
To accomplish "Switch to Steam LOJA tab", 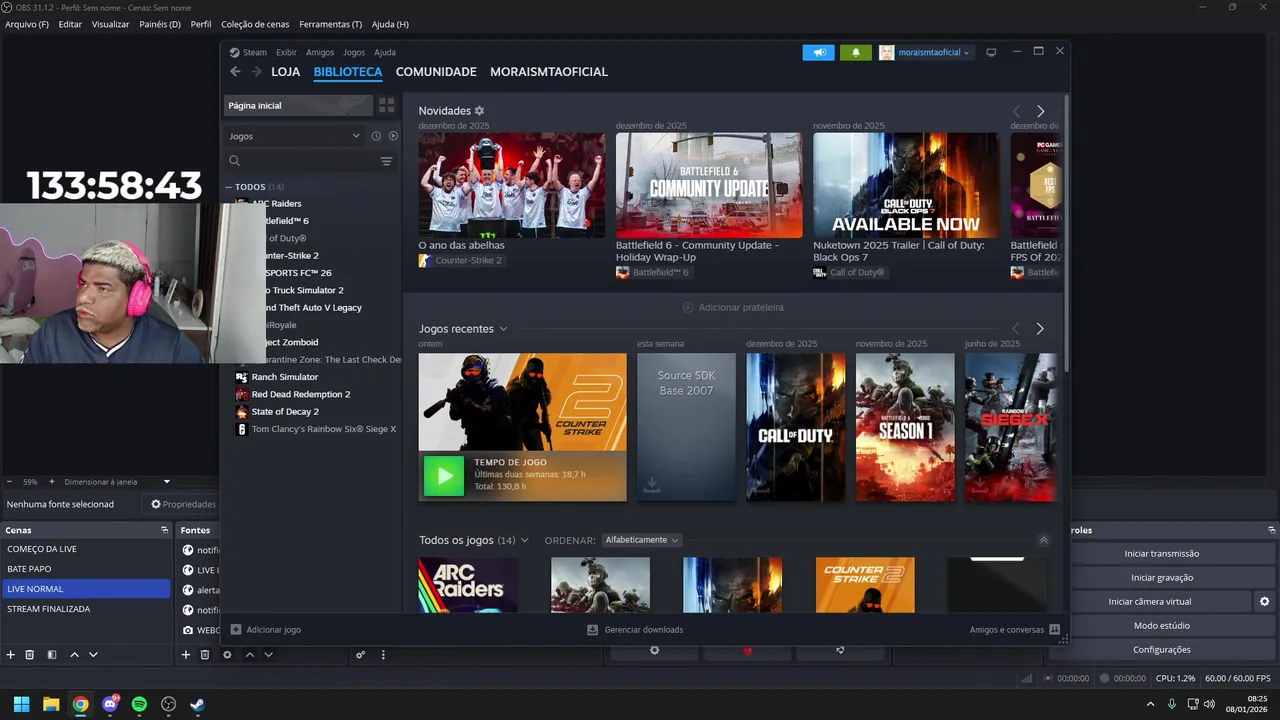I will pos(286,72).
